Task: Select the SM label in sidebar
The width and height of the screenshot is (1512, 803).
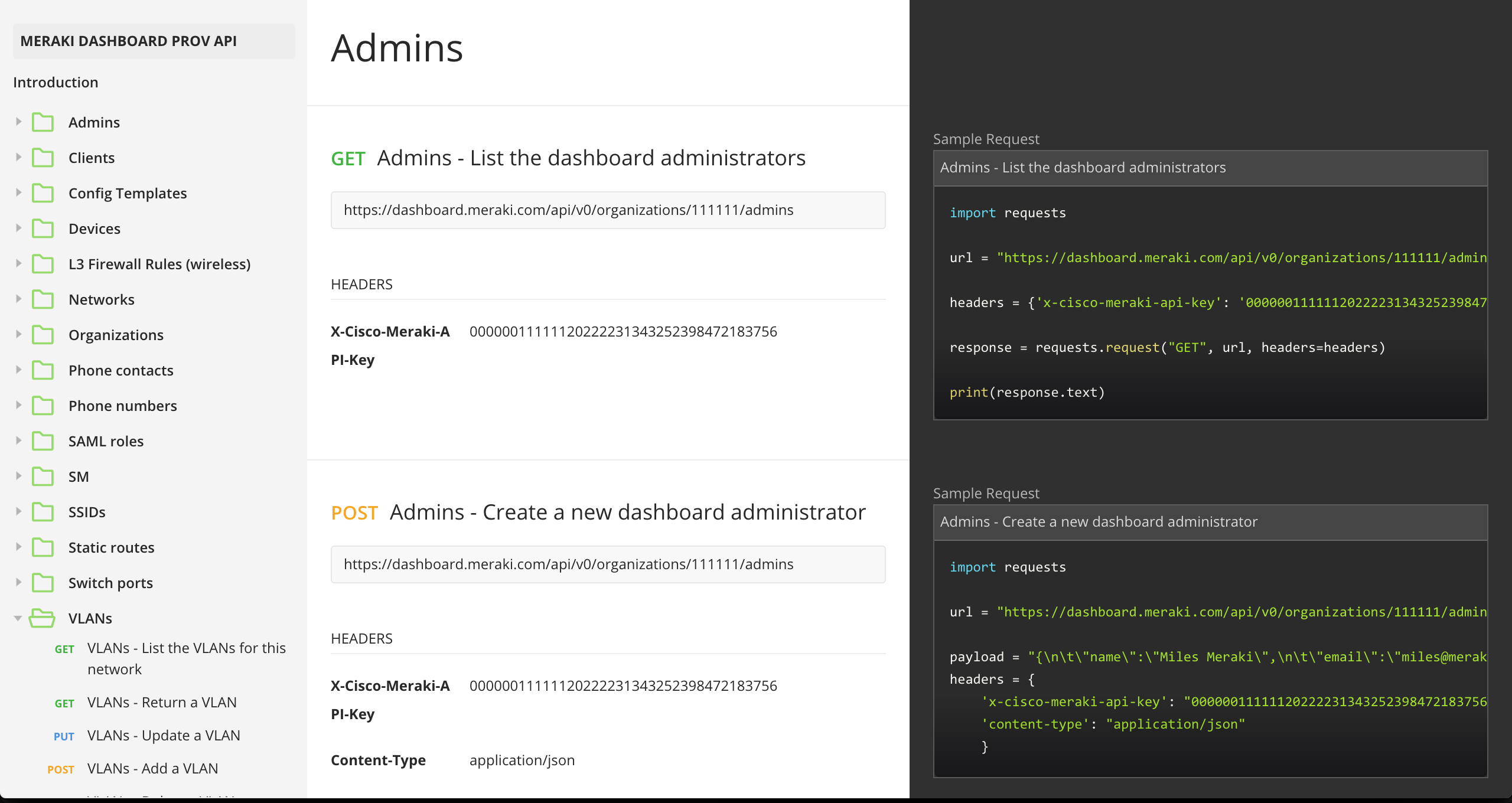Action: click(x=79, y=476)
